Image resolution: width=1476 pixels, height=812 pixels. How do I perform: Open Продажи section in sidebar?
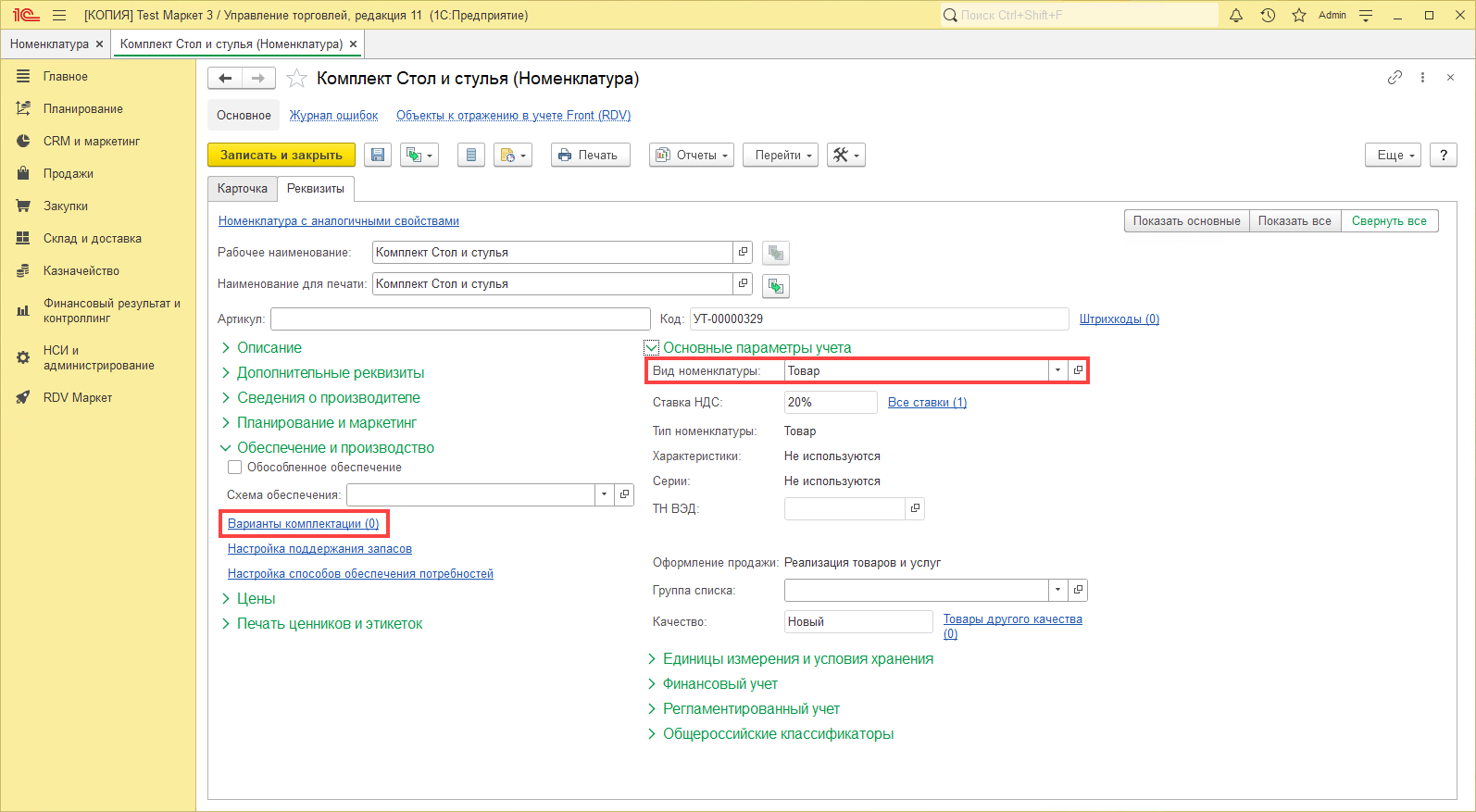click(x=68, y=174)
